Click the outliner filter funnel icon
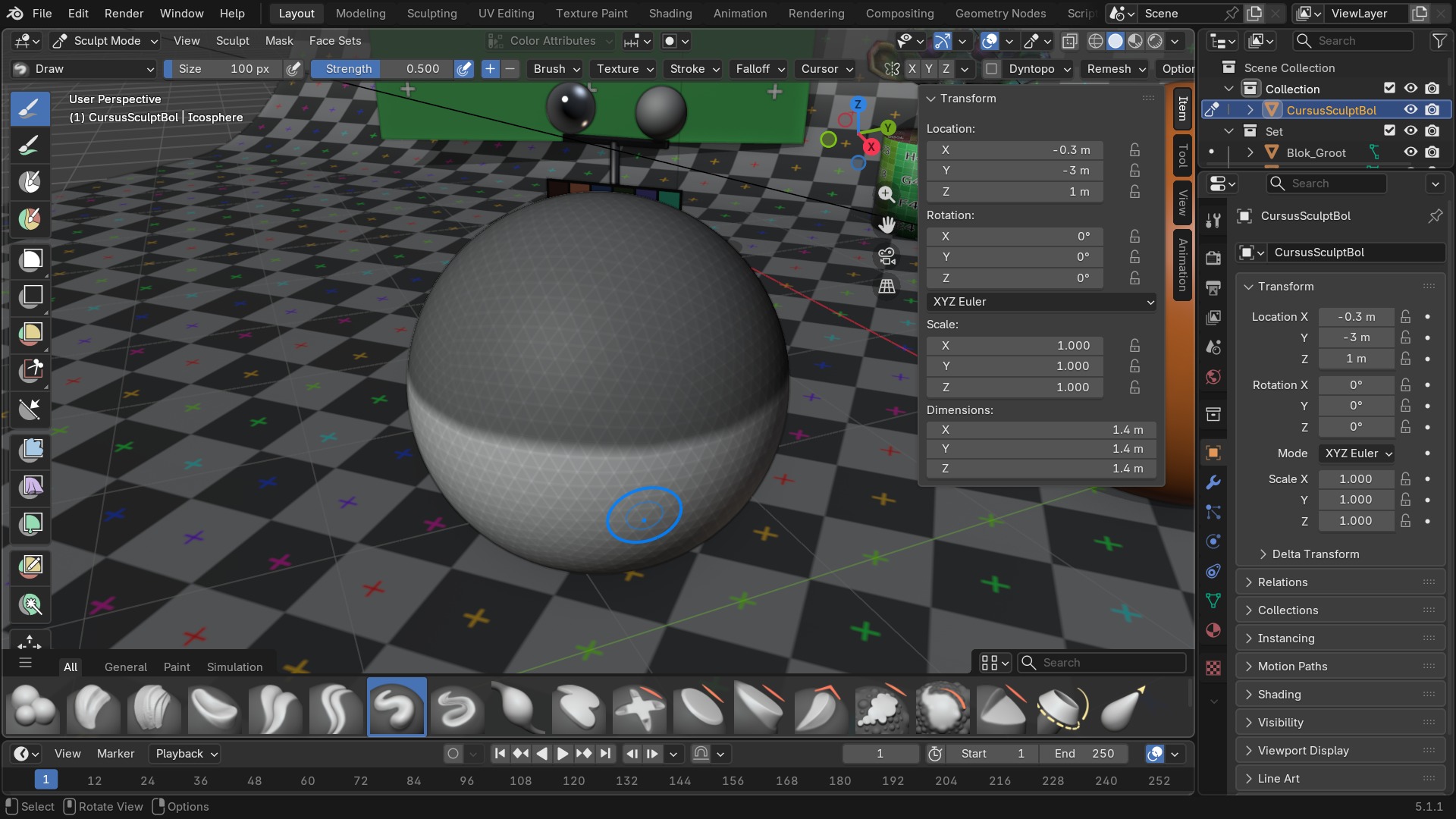The height and width of the screenshot is (819, 1456). coord(1439,41)
